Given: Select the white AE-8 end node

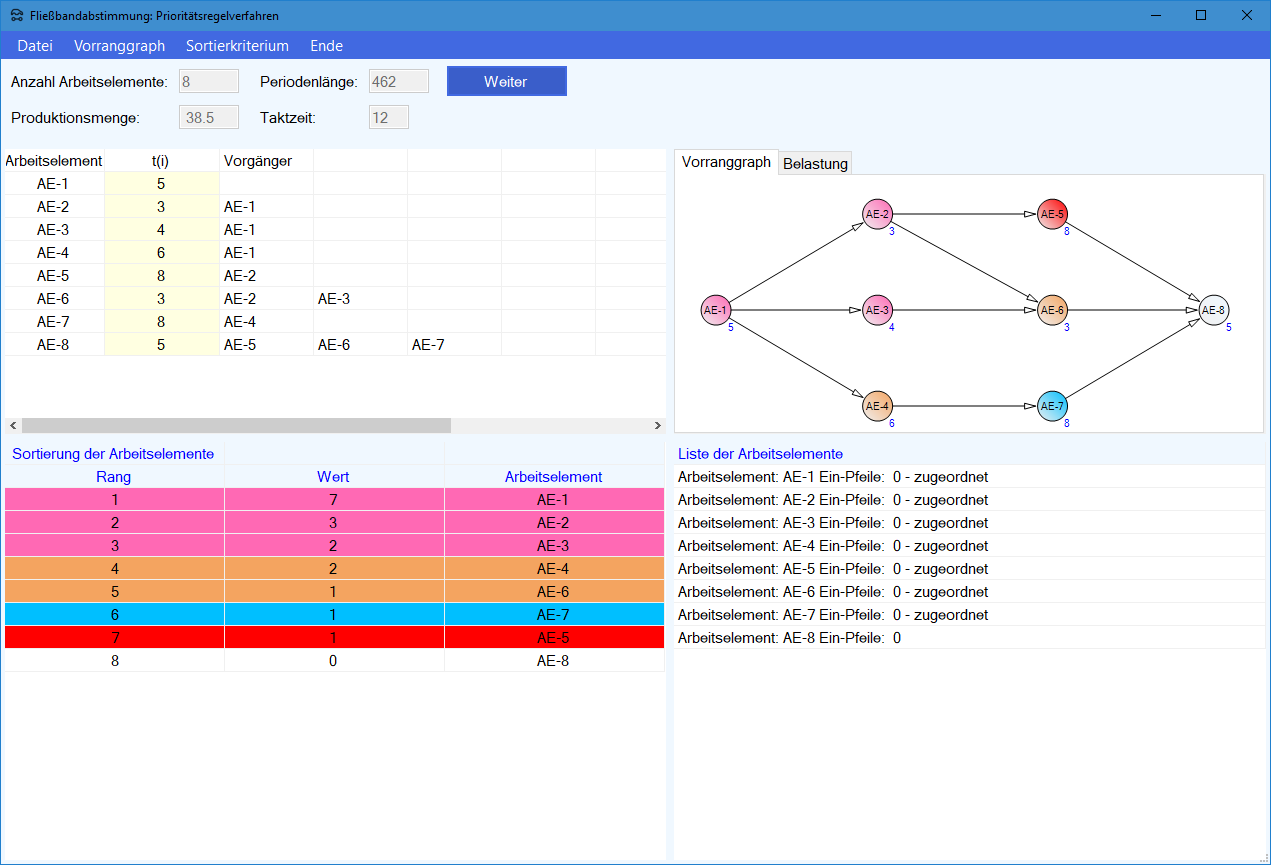Looking at the screenshot, I should 1213,311.
